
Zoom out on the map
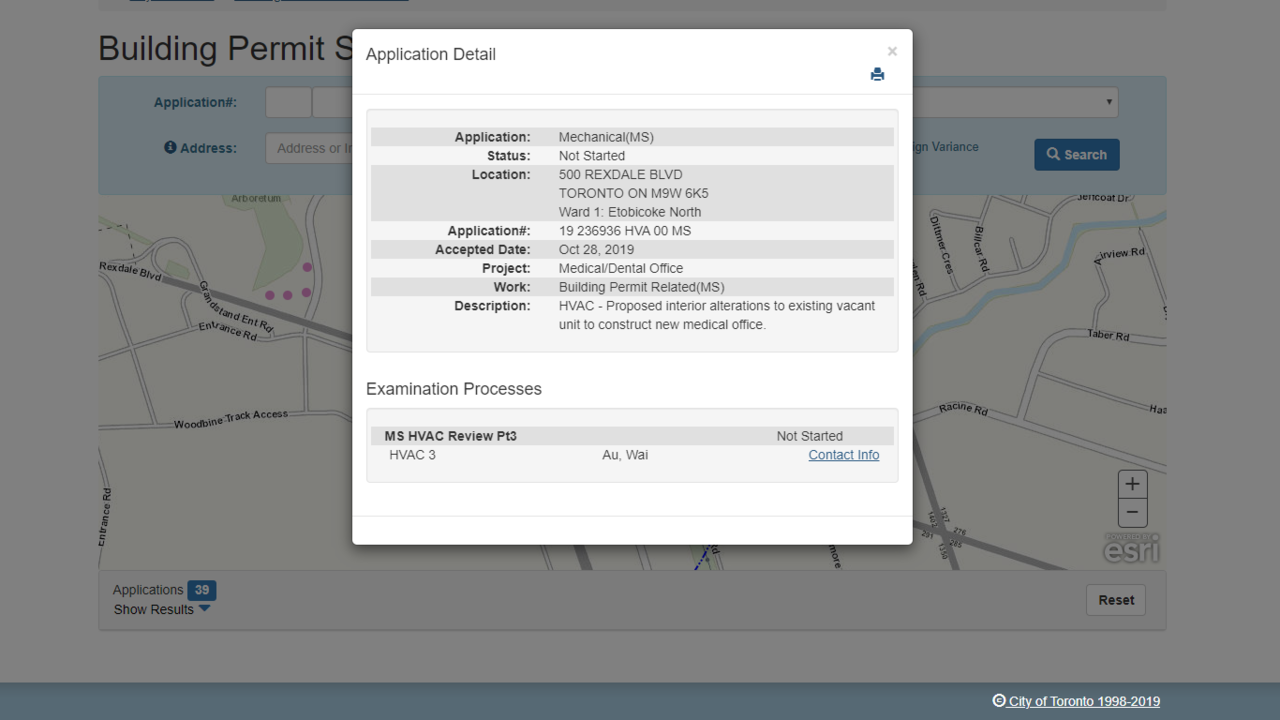click(1132, 513)
